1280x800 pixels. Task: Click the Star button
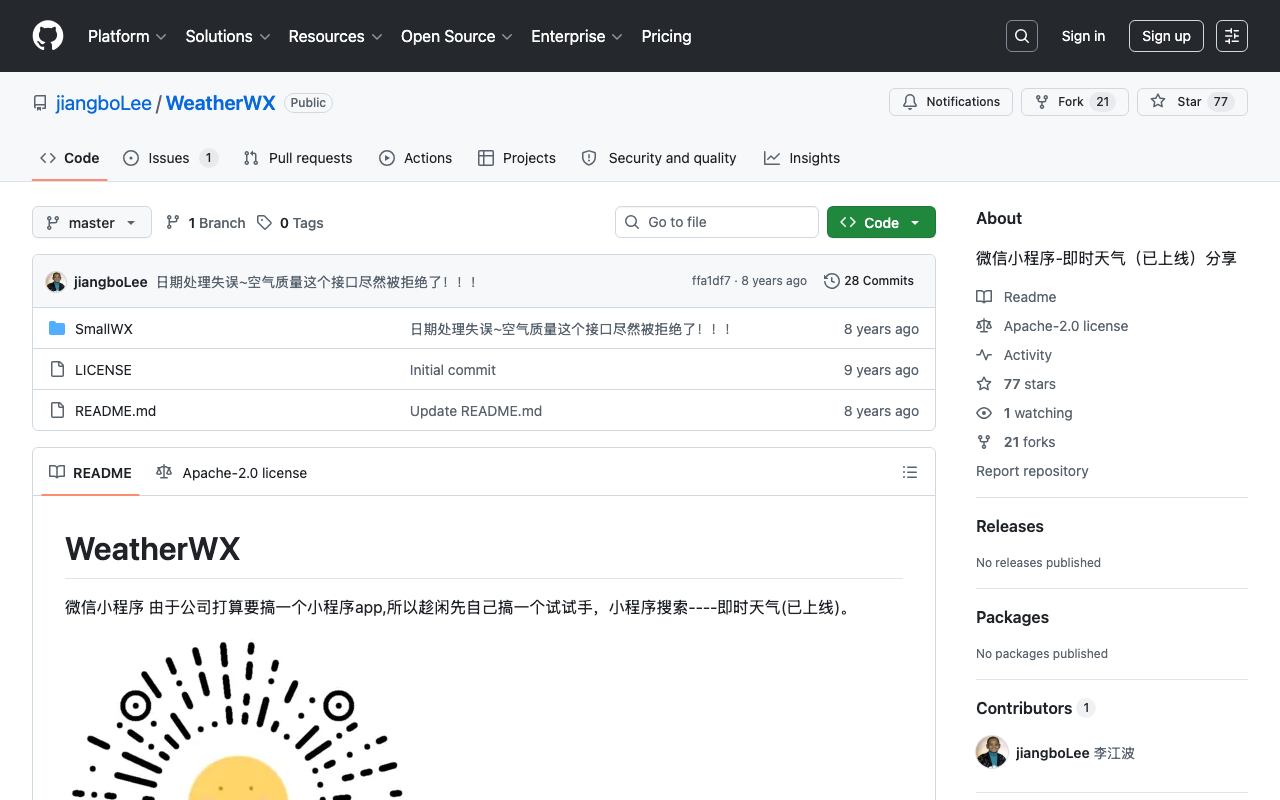pos(1192,102)
